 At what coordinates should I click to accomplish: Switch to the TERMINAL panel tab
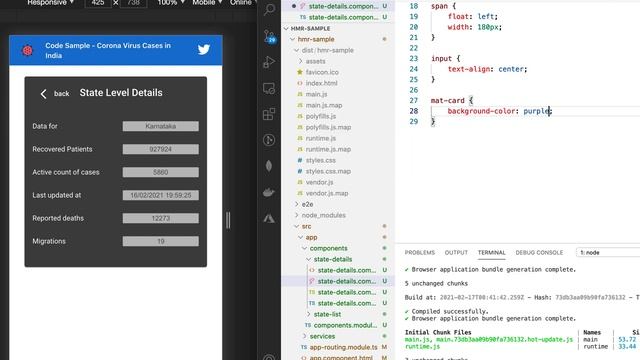[491, 253]
